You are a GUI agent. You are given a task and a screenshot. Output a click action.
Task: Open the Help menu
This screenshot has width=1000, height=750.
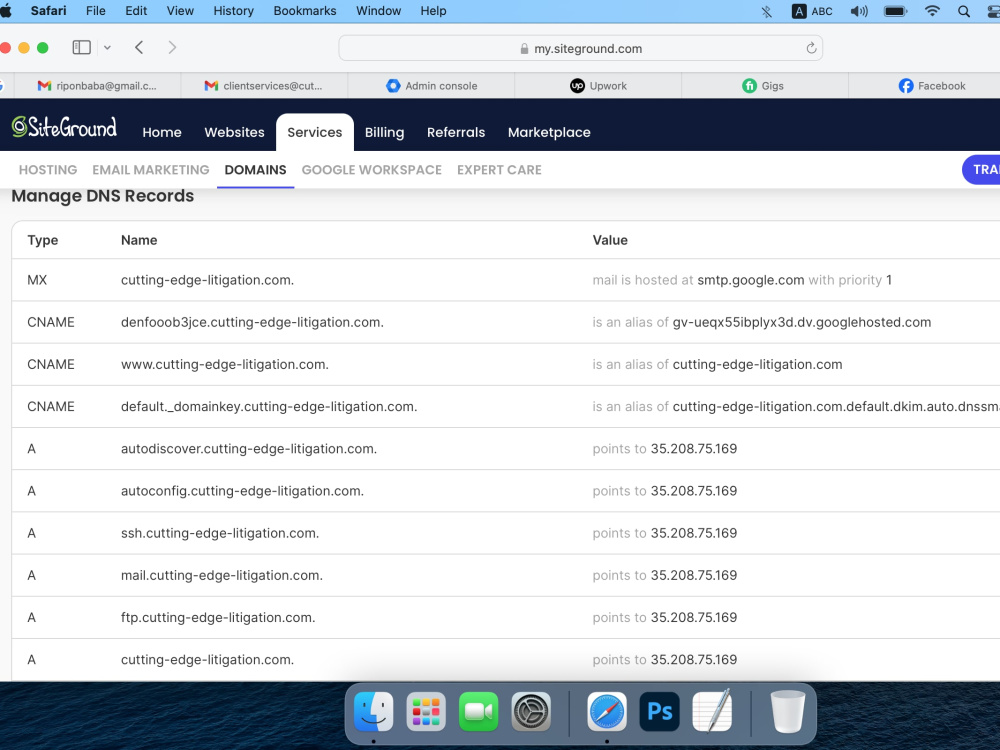(433, 11)
